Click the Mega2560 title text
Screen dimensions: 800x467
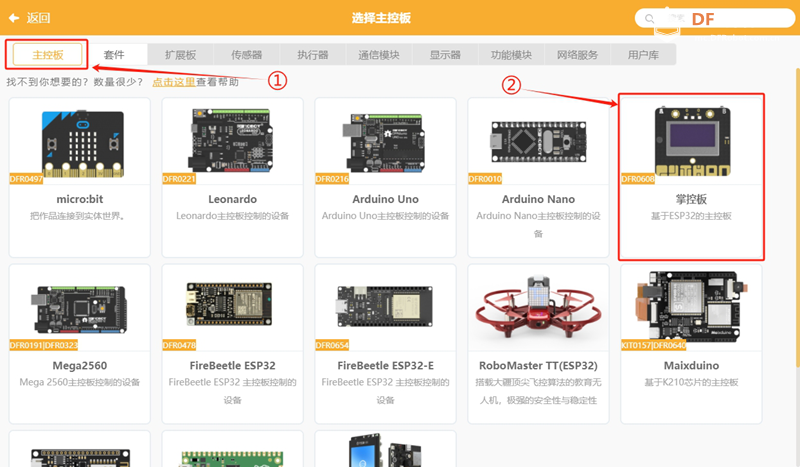coord(80,365)
